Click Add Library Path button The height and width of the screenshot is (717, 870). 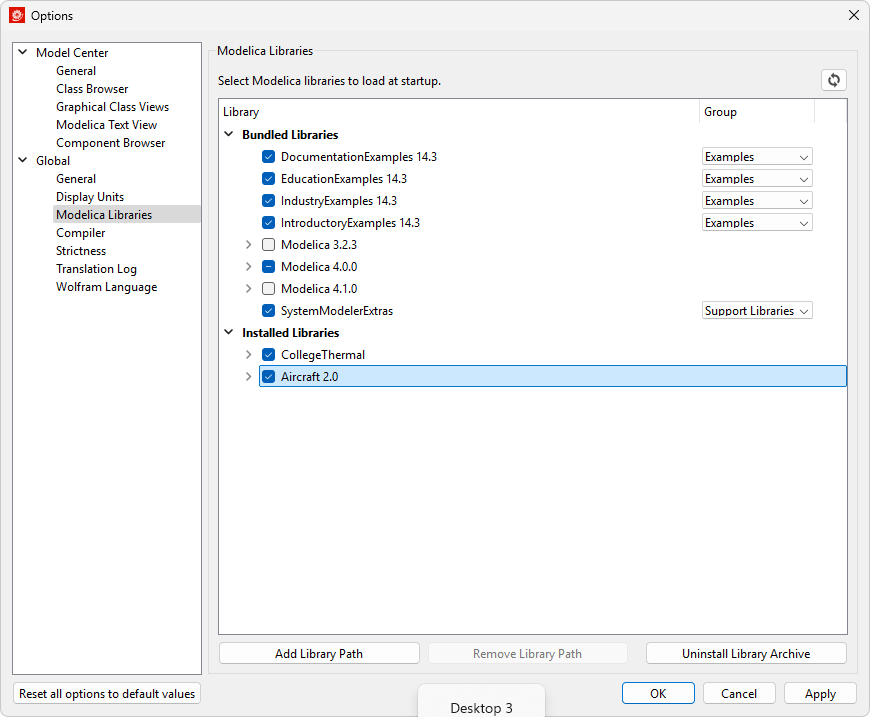tap(319, 654)
